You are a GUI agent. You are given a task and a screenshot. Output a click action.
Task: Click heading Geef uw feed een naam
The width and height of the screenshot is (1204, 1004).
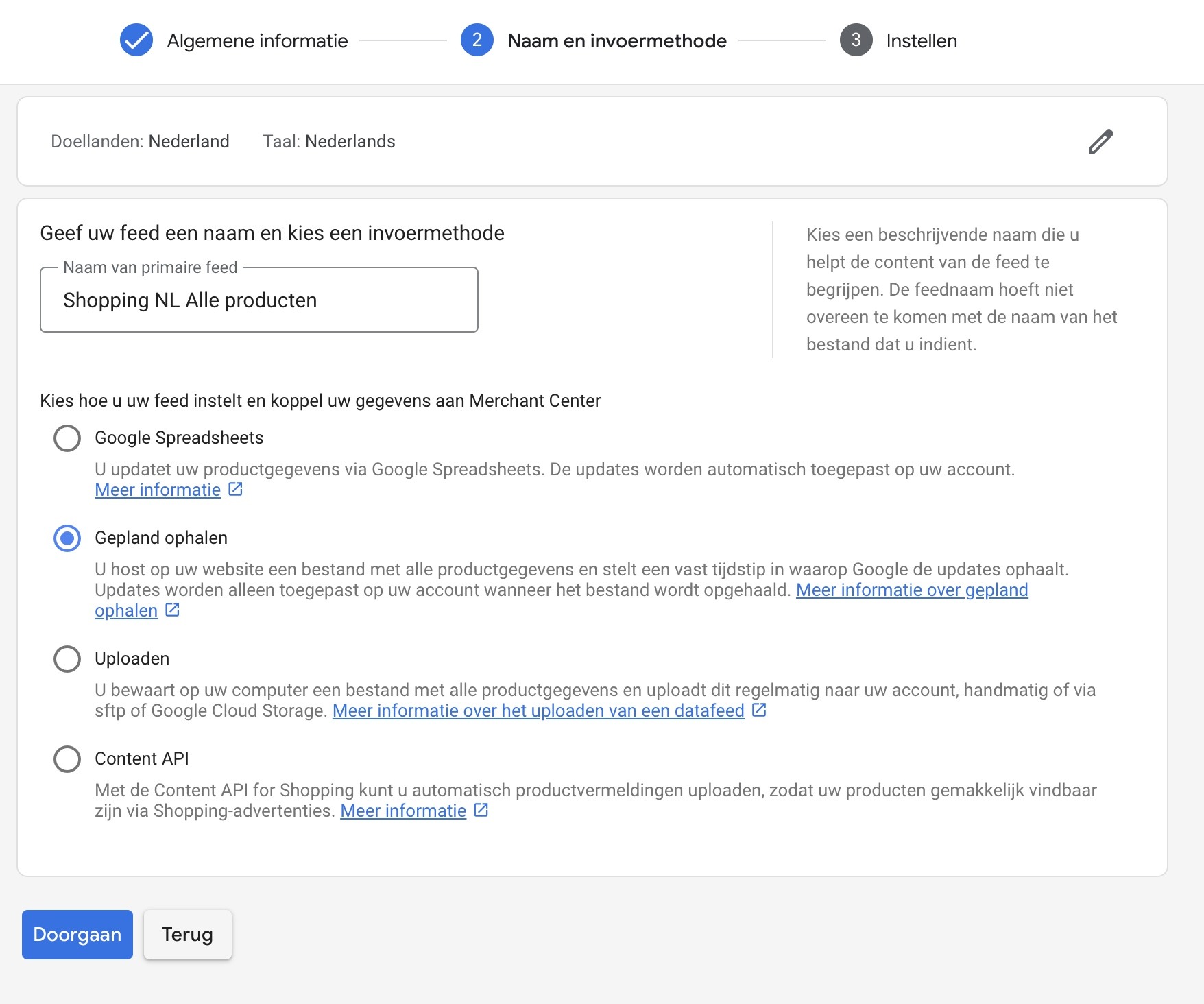(x=272, y=233)
